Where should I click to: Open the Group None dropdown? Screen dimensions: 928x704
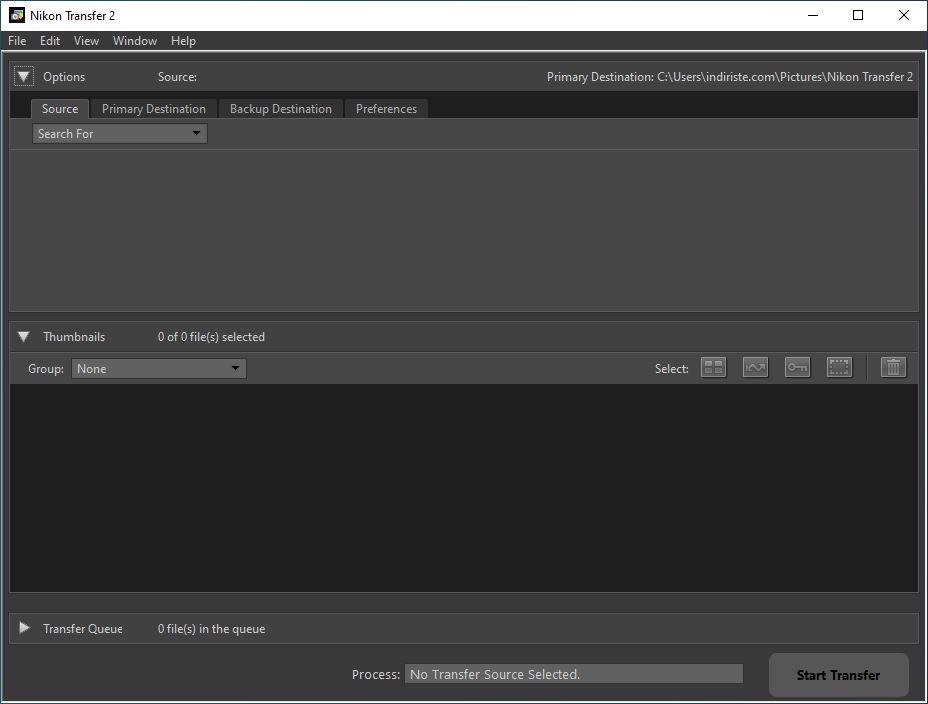(159, 369)
